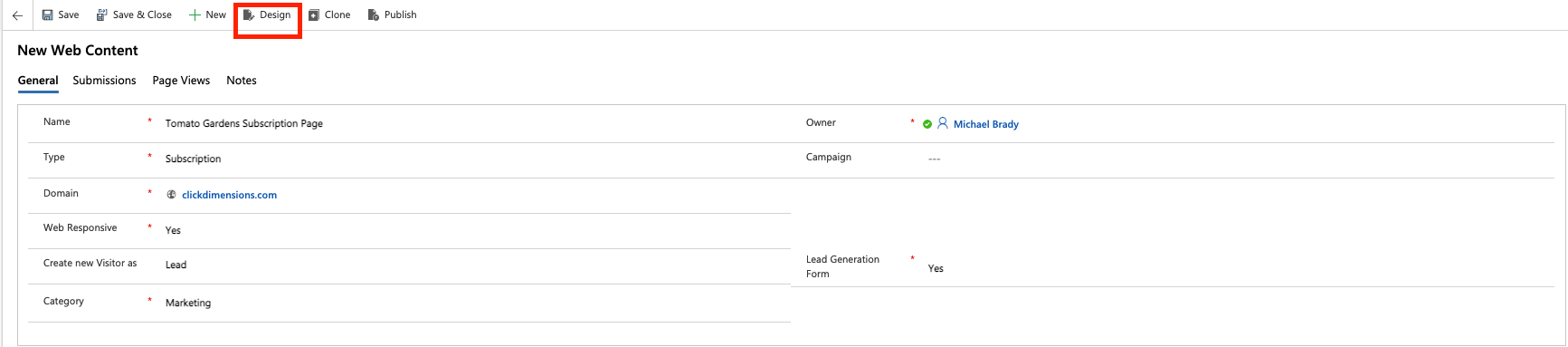Clone this web content
Viewport: 1568px width, 347px height.
[329, 15]
